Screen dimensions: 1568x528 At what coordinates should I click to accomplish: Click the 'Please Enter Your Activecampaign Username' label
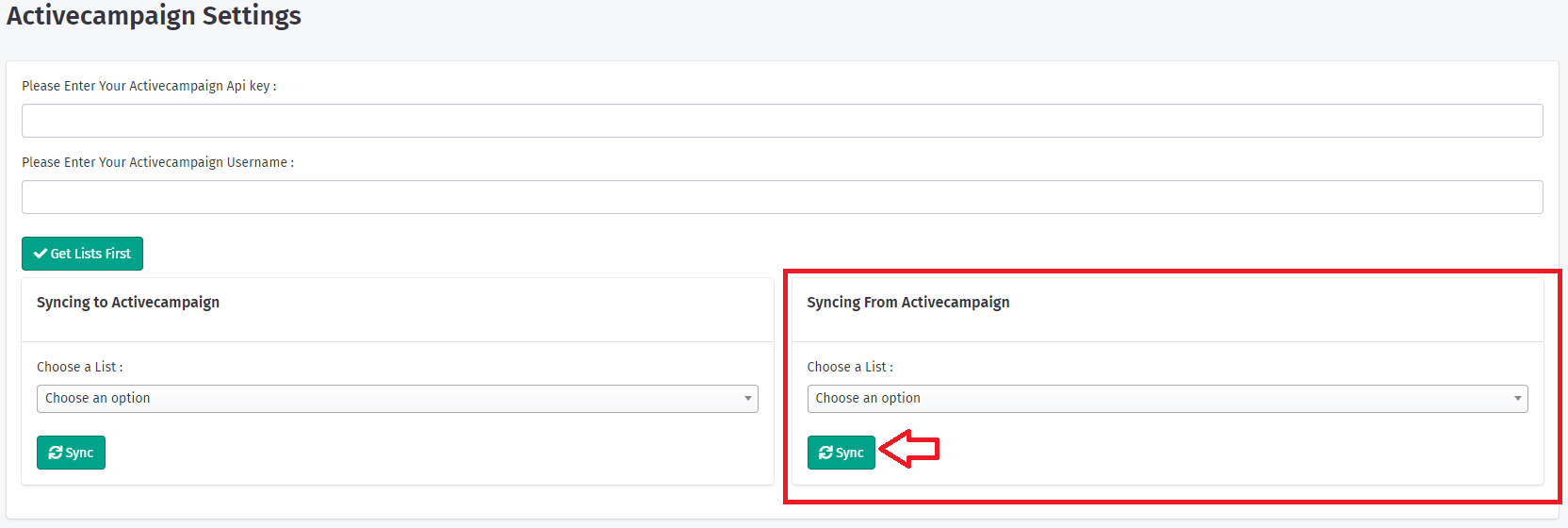point(157,162)
